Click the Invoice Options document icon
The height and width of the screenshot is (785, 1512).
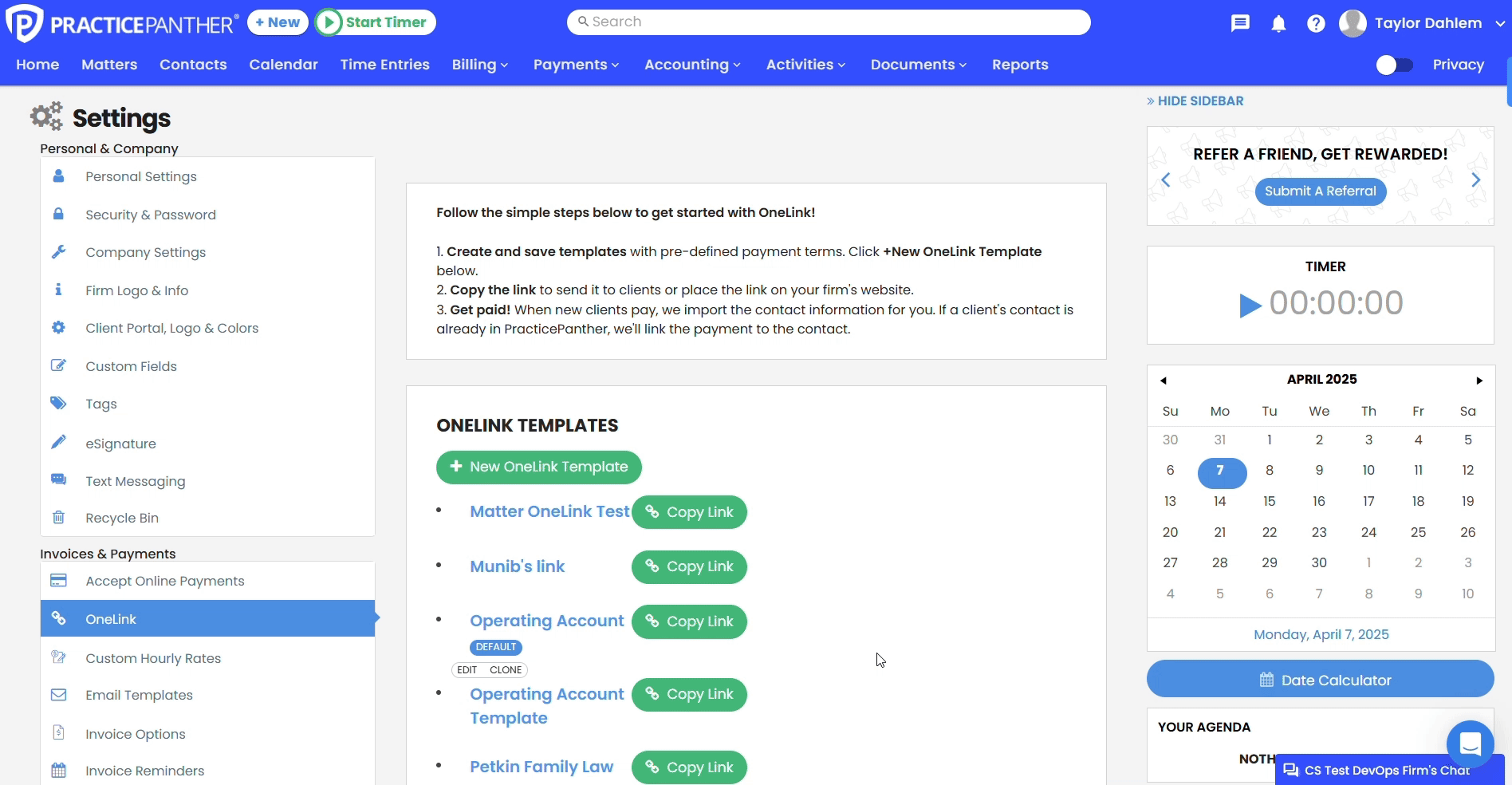58,732
